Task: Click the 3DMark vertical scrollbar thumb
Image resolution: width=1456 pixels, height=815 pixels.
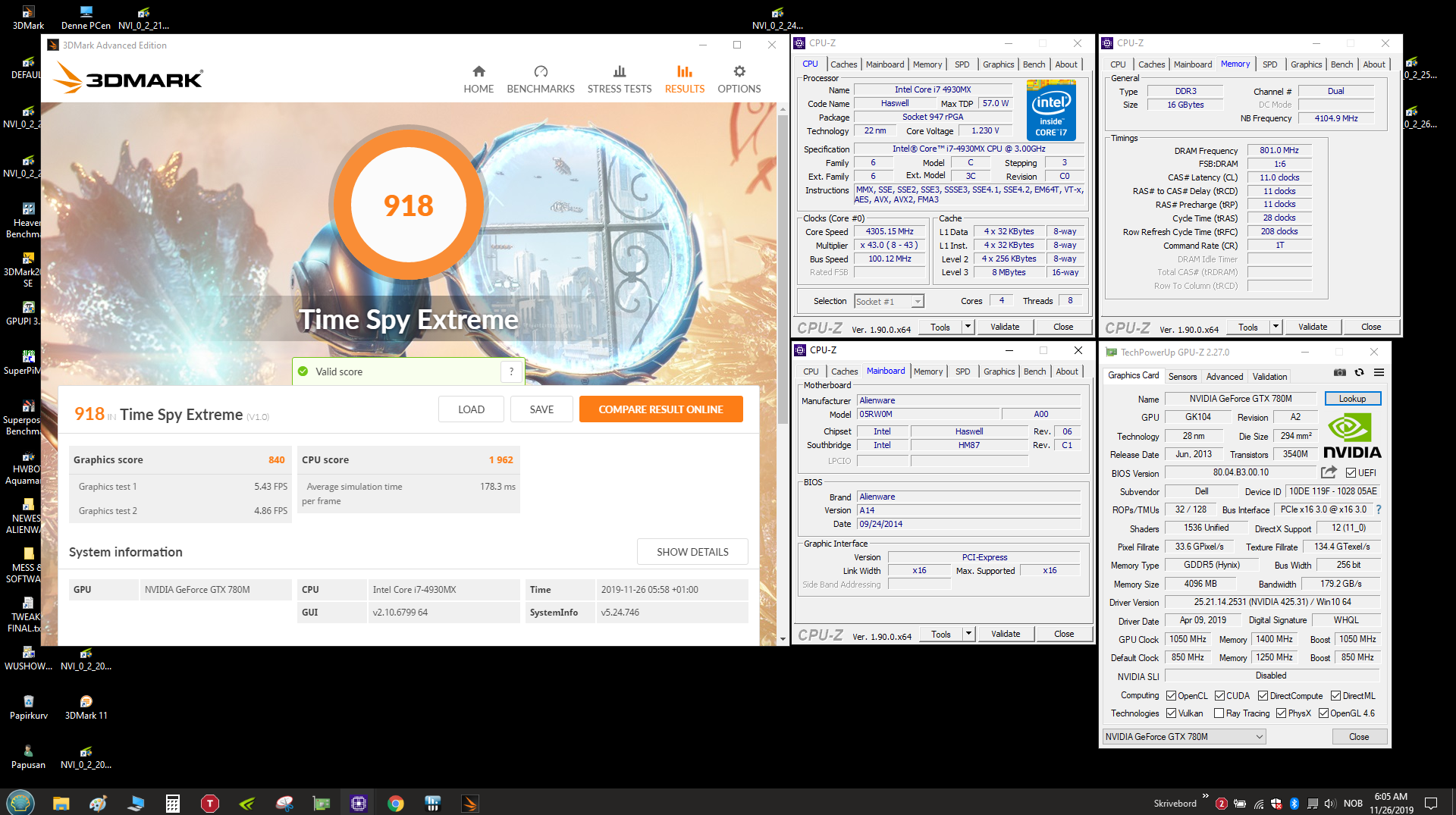Action: pos(783,269)
